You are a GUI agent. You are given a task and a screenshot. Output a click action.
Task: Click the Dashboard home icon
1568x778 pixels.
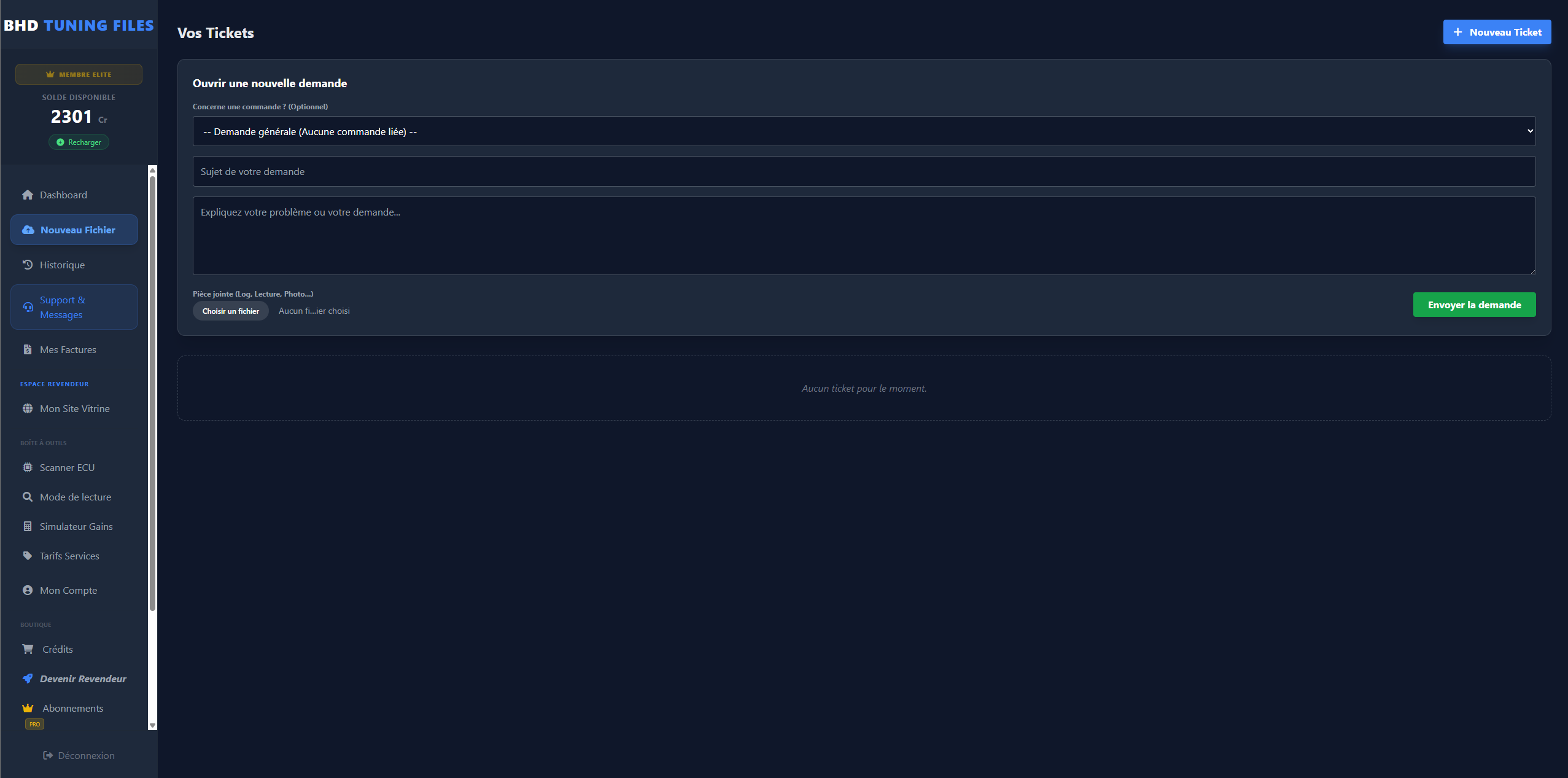click(x=28, y=195)
